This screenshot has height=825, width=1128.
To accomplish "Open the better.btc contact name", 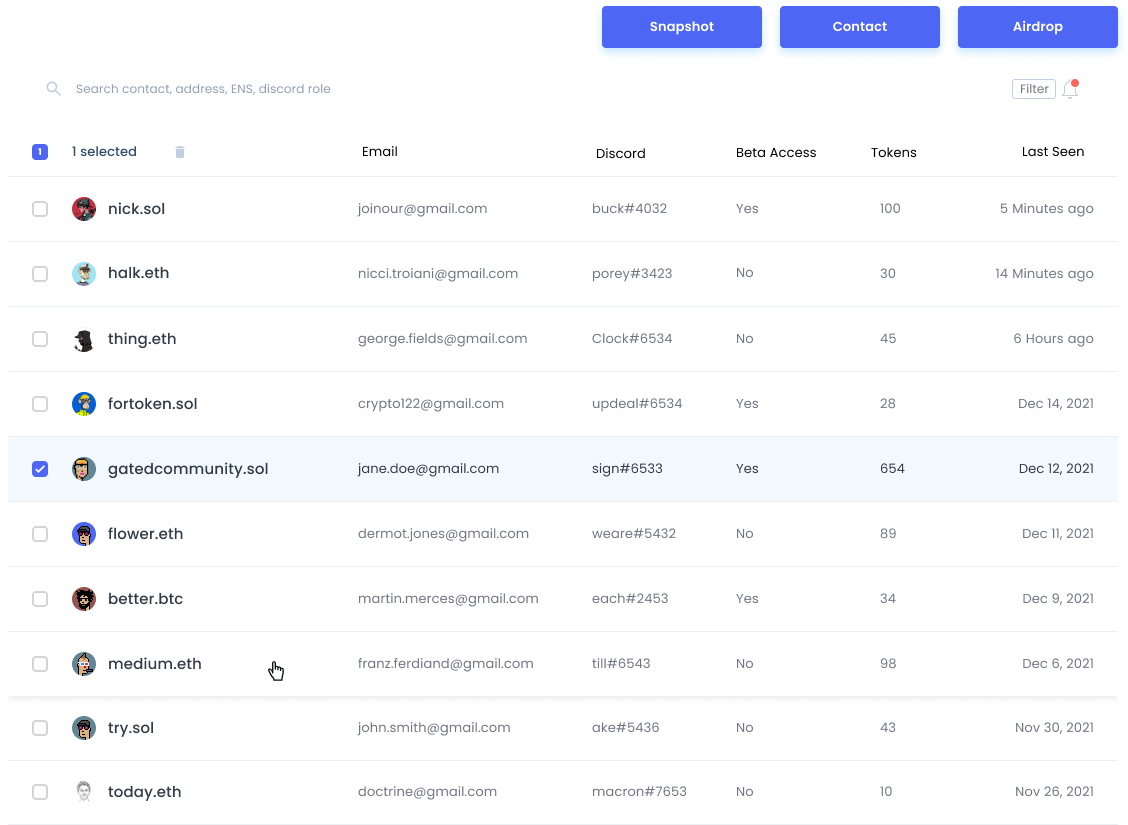I will [x=145, y=598].
